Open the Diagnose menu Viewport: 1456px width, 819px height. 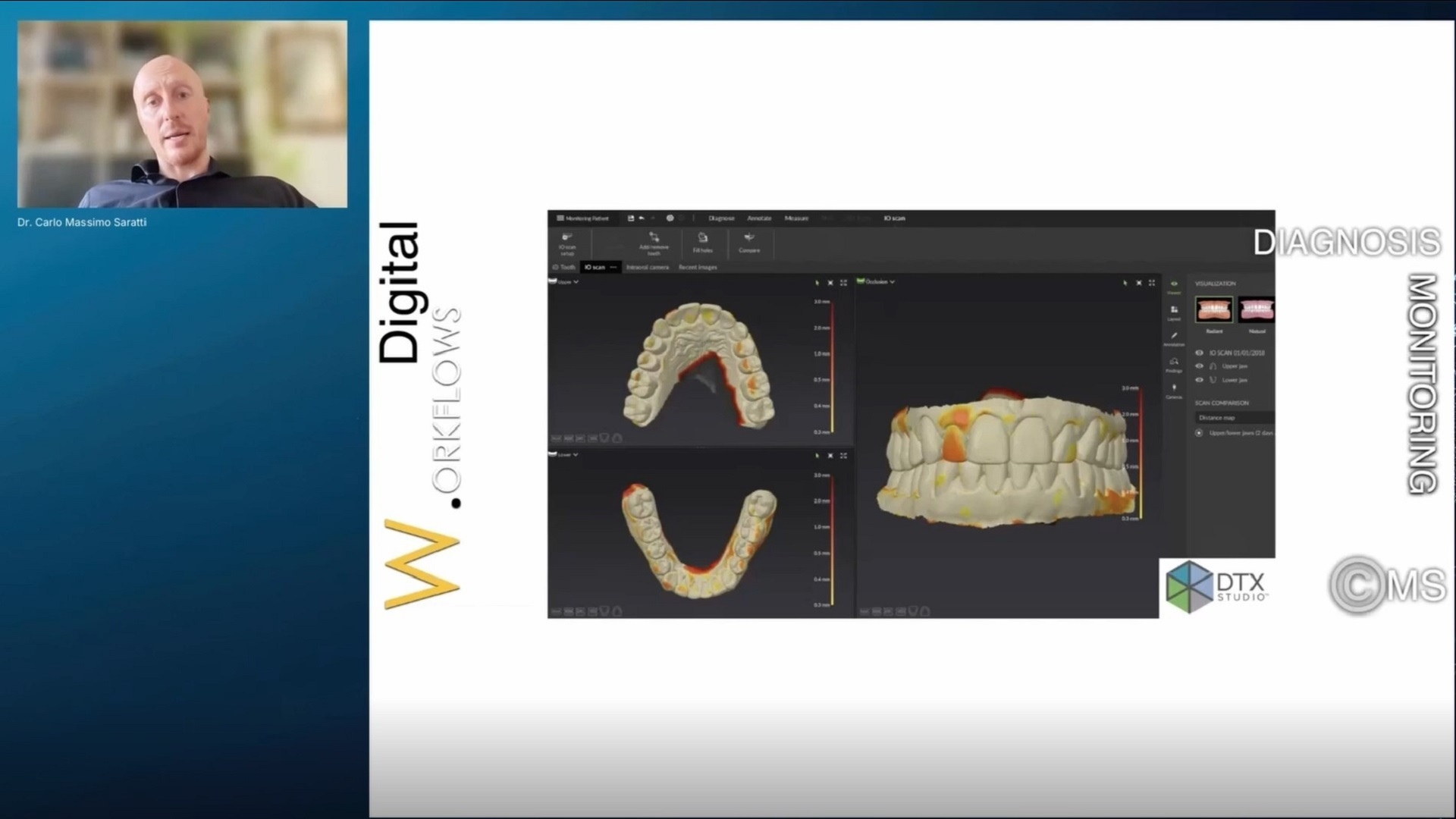click(x=721, y=218)
